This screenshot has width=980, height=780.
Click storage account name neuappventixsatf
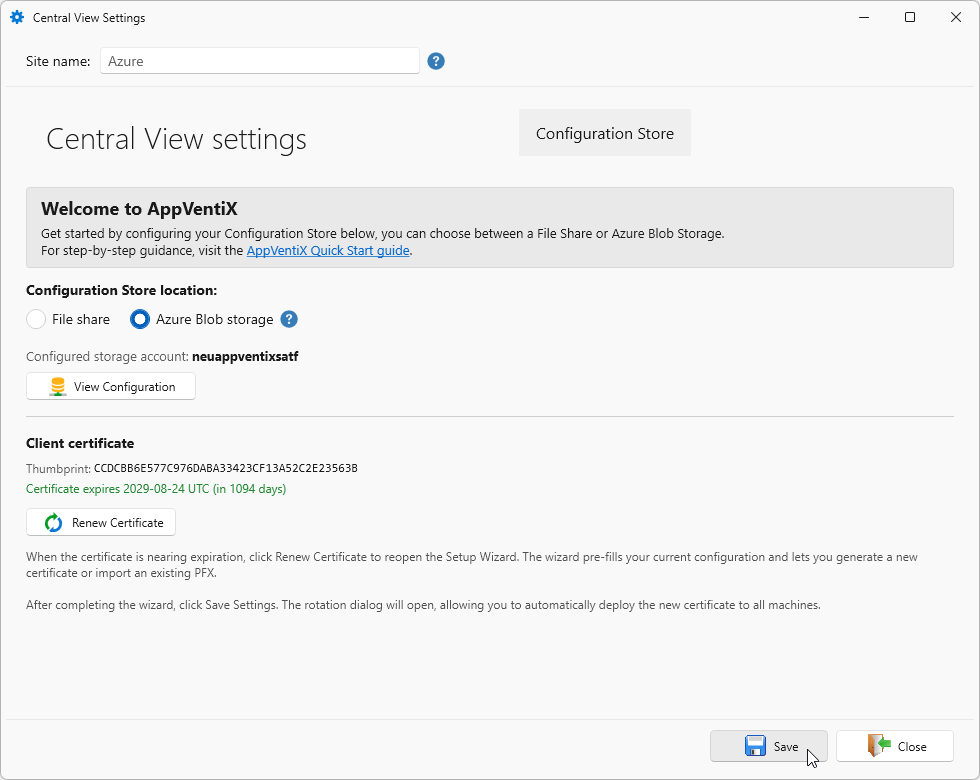(x=245, y=356)
